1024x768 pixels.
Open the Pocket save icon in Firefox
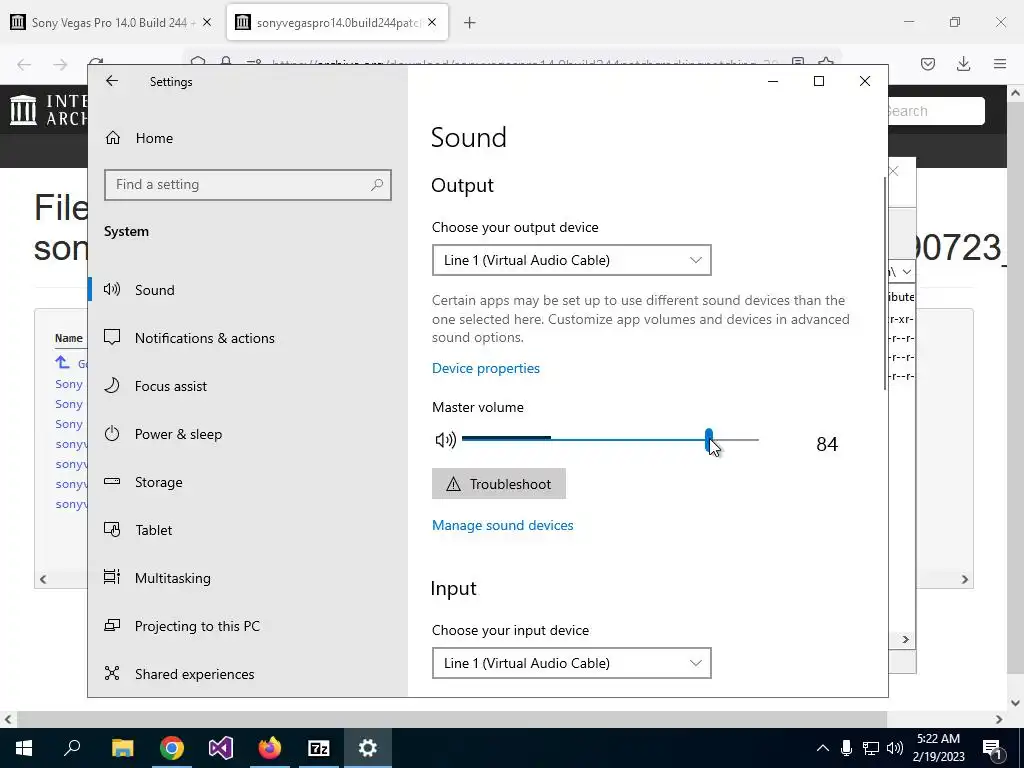click(928, 64)
